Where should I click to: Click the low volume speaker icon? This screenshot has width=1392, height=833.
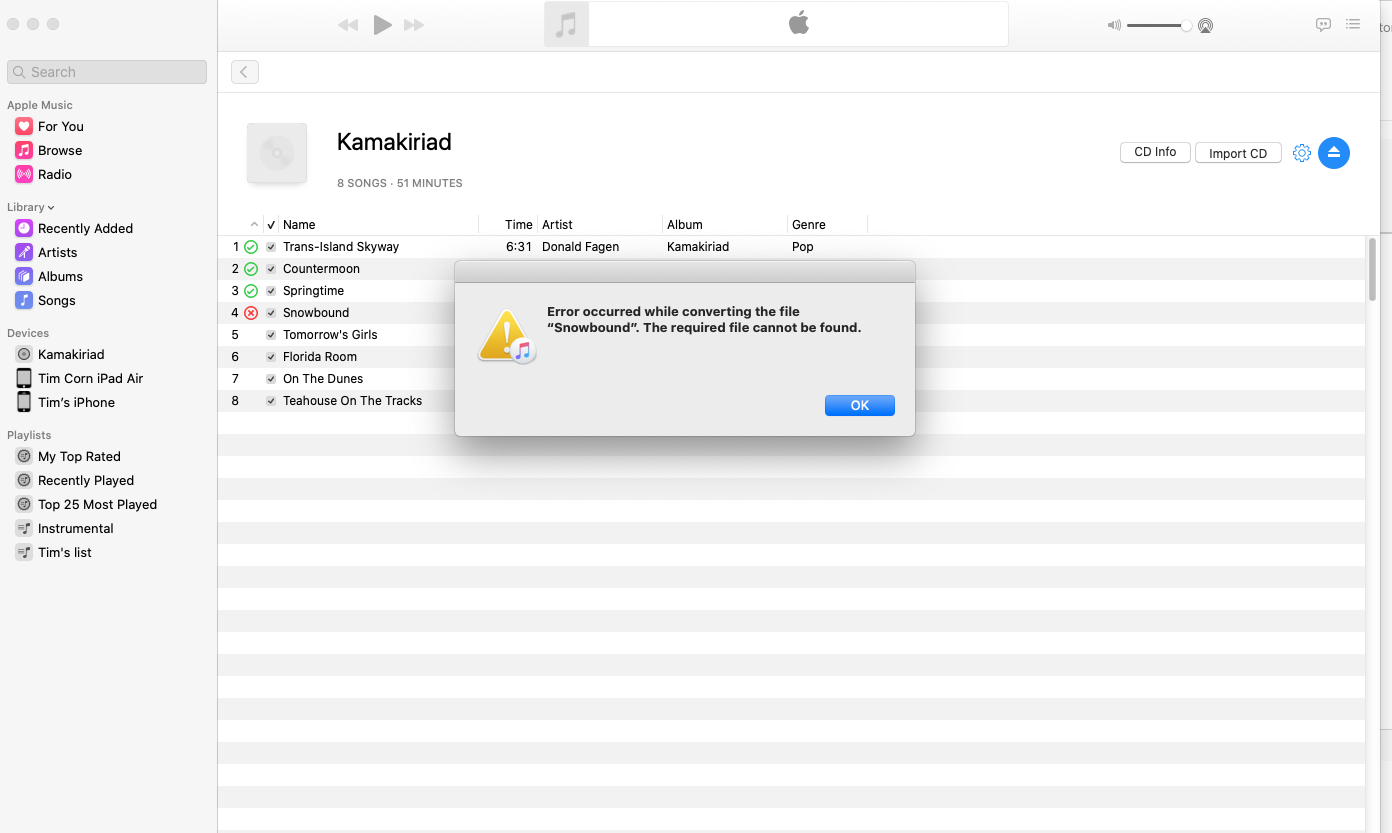tap(1114, 26)
